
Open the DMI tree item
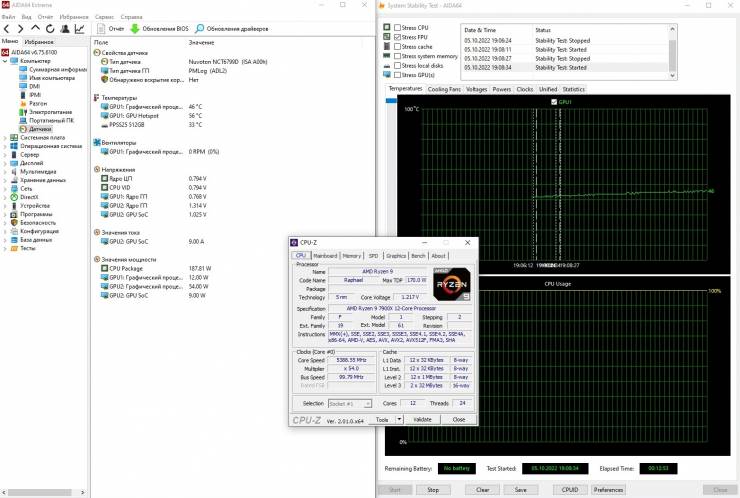[30, 86]
